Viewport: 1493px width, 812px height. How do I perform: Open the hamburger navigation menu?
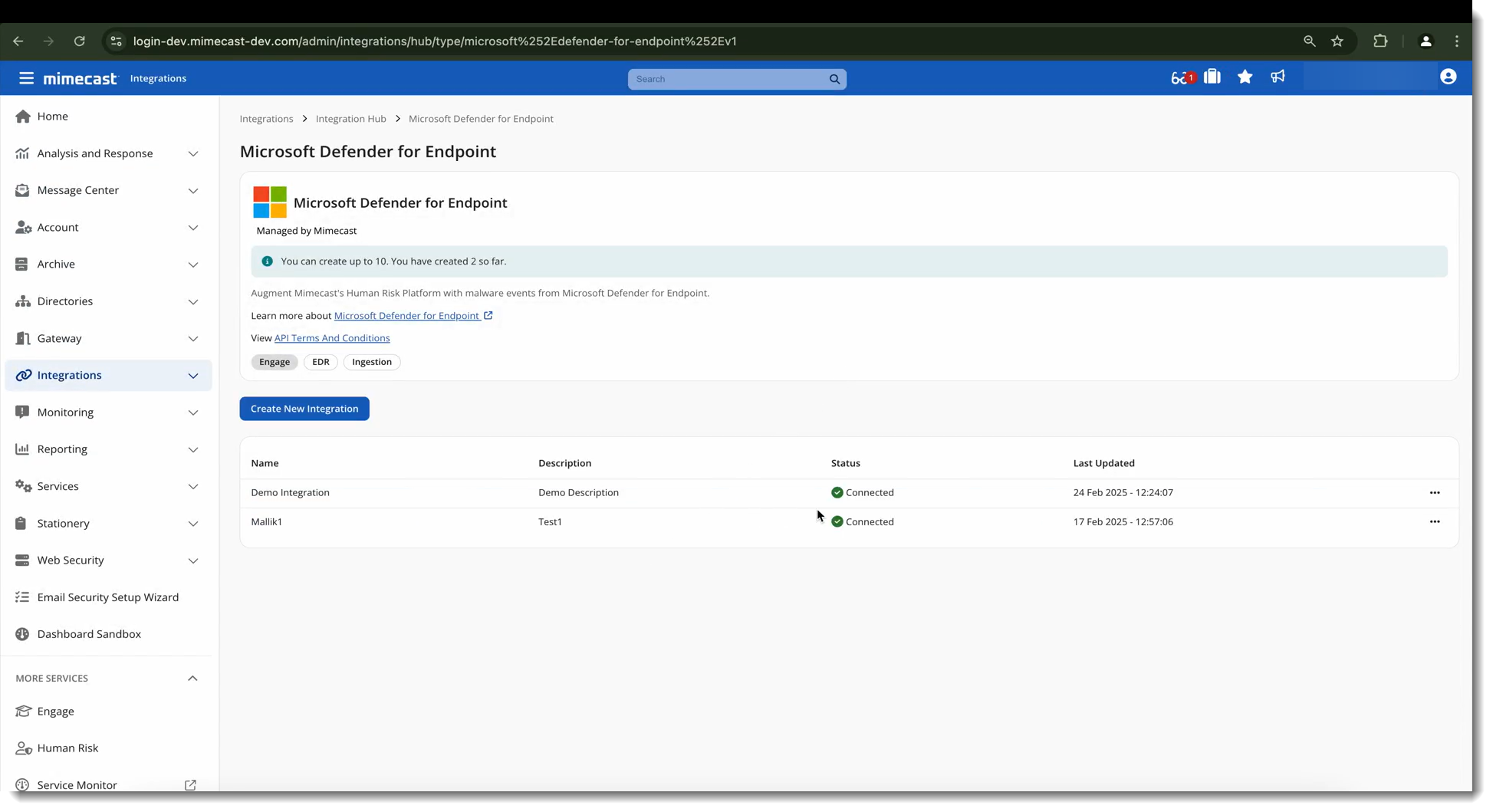click(26, 78)
